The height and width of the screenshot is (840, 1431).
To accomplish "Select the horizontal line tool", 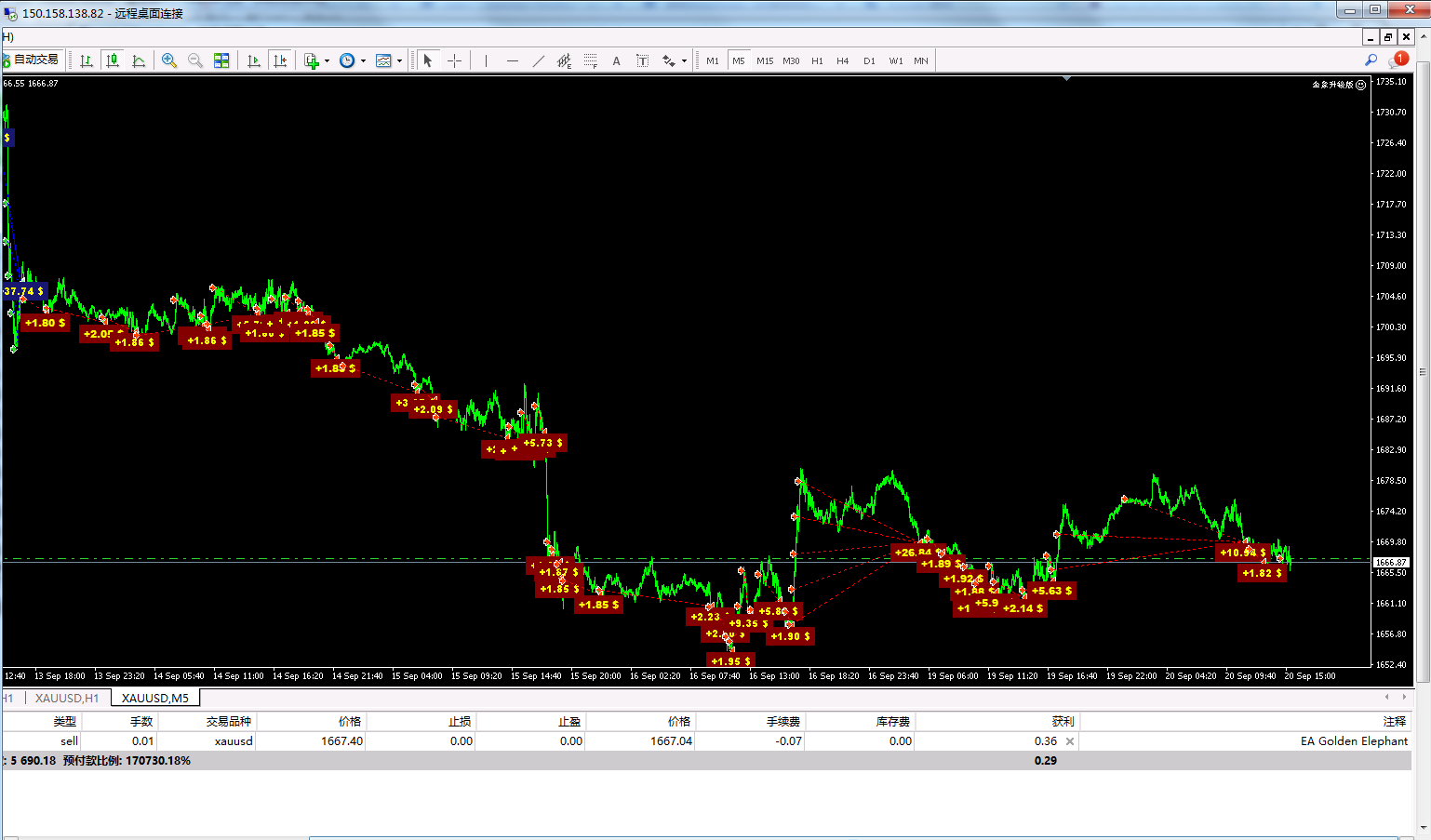I will coord(512,60).
